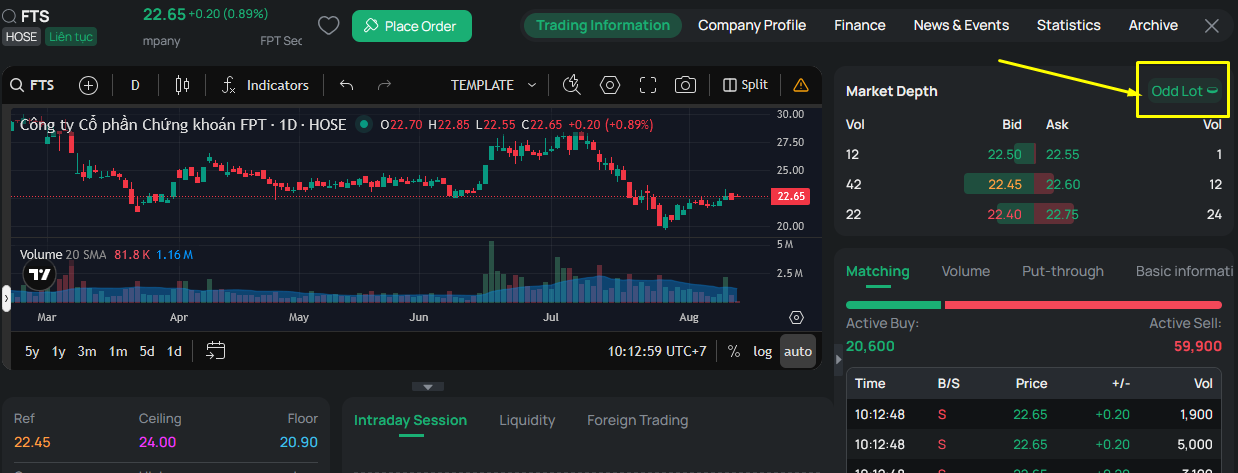
Task: Open the go-to-date calendar icon
Action: 216,351
